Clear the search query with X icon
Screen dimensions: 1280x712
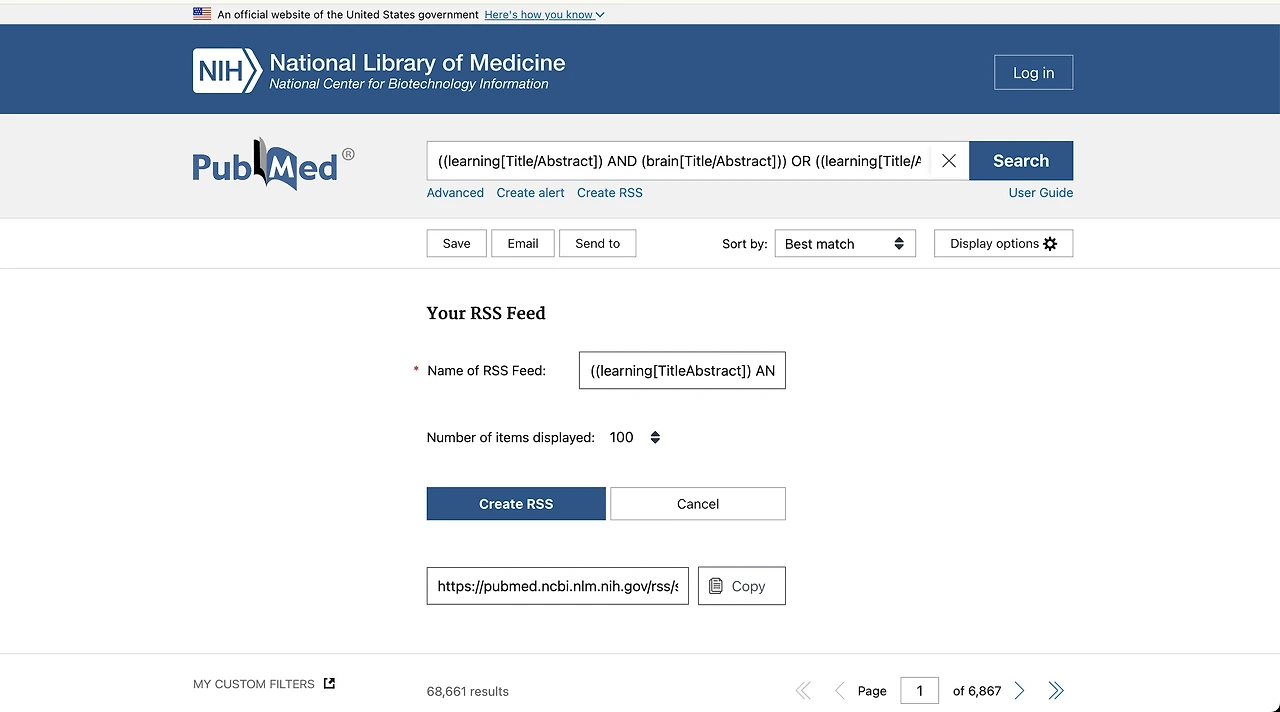tap(949, 161)
